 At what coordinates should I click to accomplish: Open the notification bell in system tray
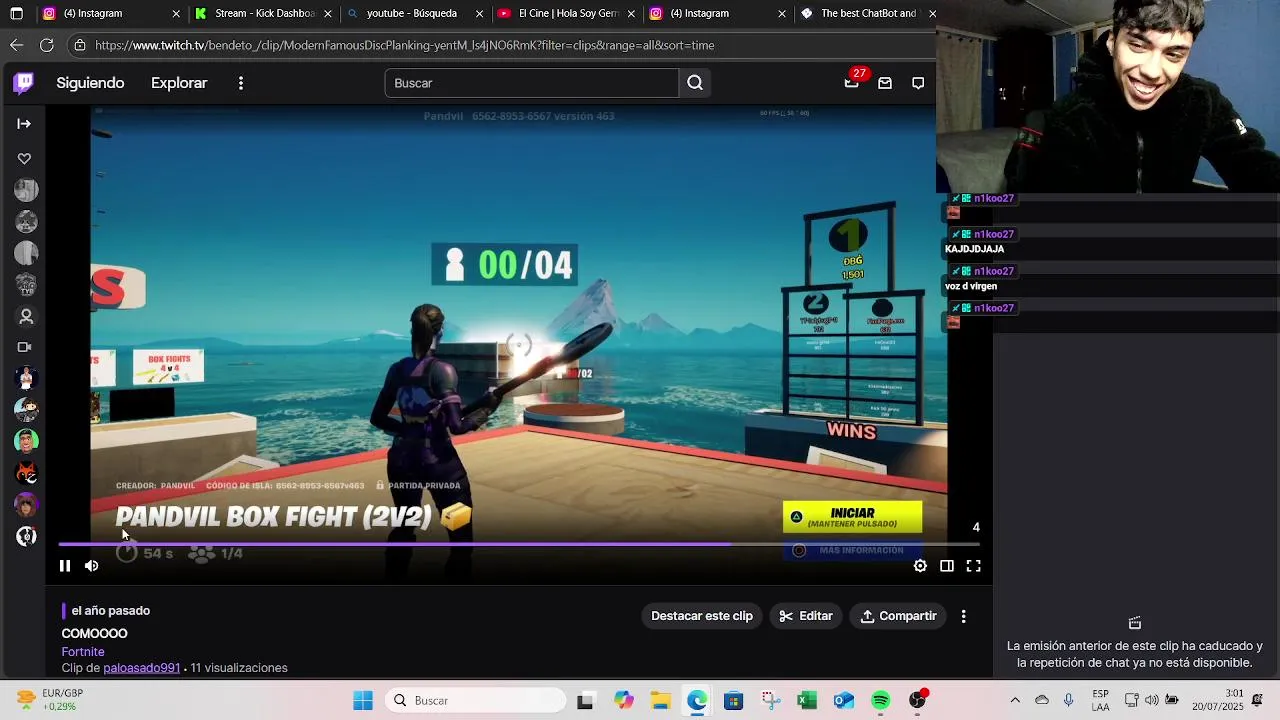pos(1258,701)
